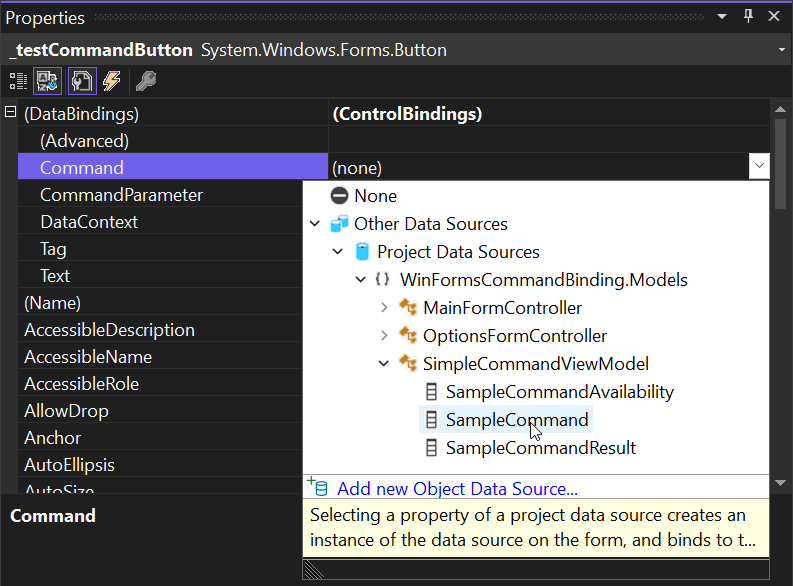Click Add new Object Data Source link

[x=457, y=488]
